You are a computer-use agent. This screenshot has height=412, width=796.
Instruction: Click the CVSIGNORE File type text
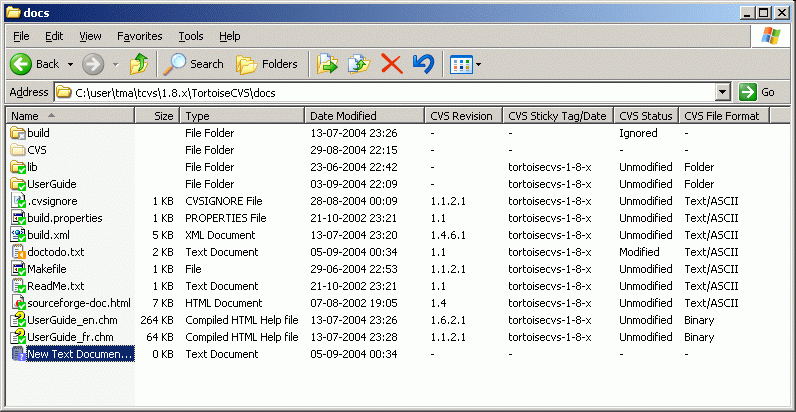(224, 201)
